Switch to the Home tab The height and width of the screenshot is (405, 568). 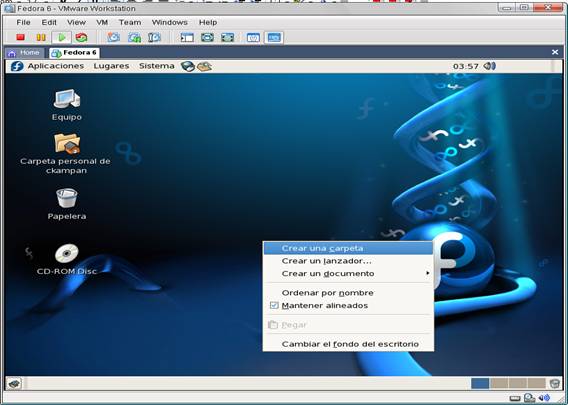(x=25, y=53)
